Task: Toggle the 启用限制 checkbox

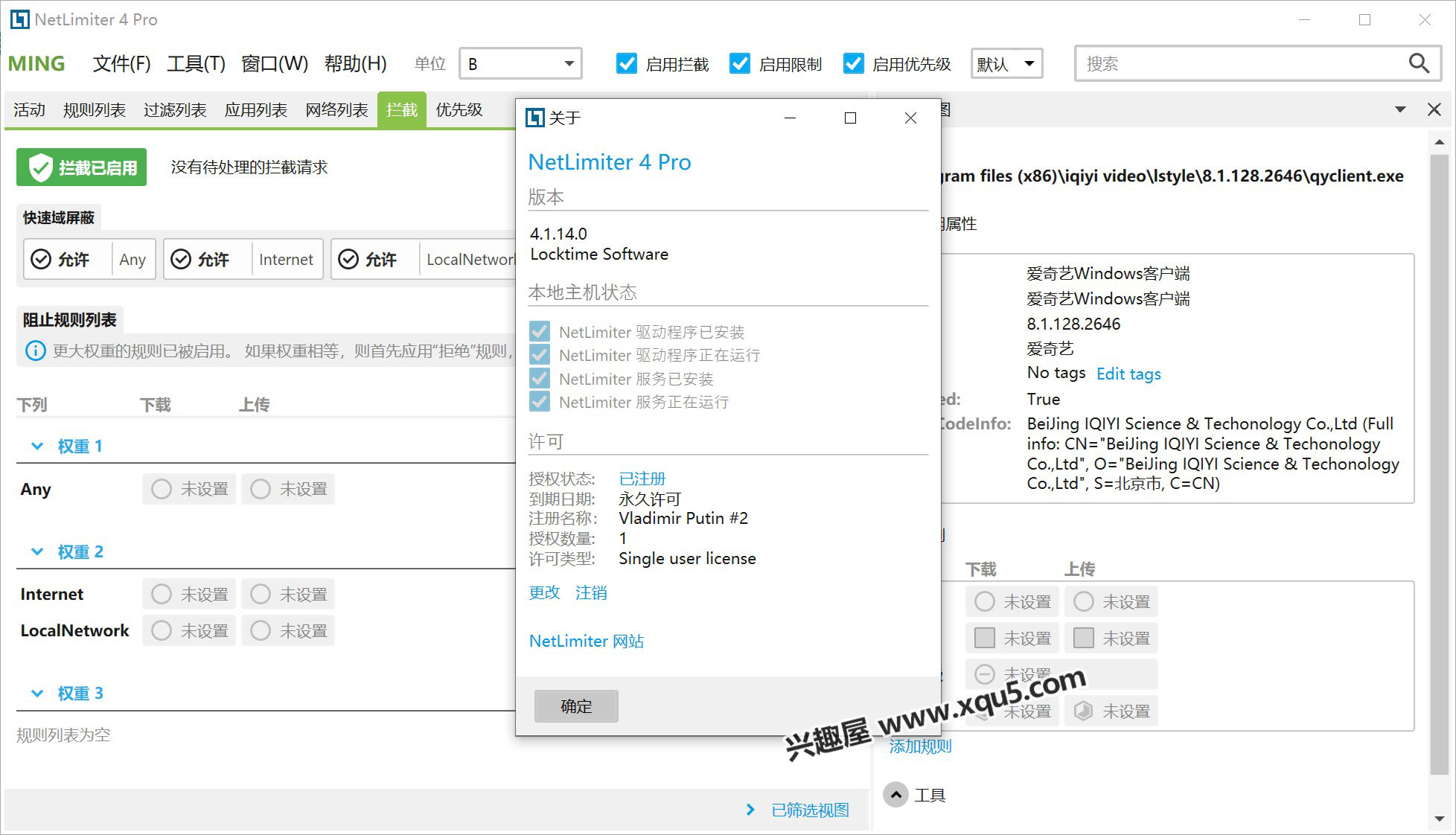Action: 740,64
